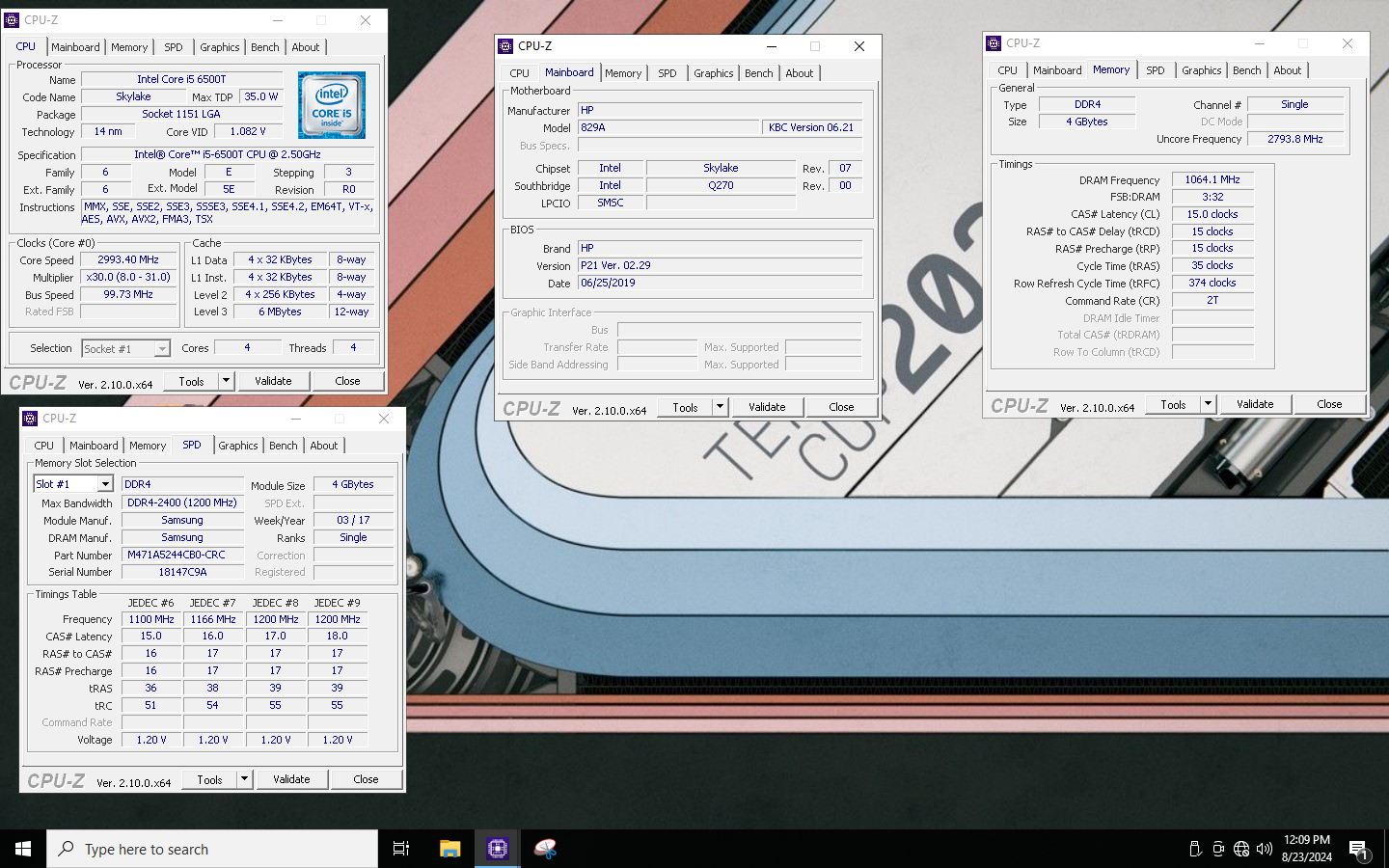This screenshot has width=1389, height=868.
Task: Open the notification center icon
Action: click(x=1359, y=849)
